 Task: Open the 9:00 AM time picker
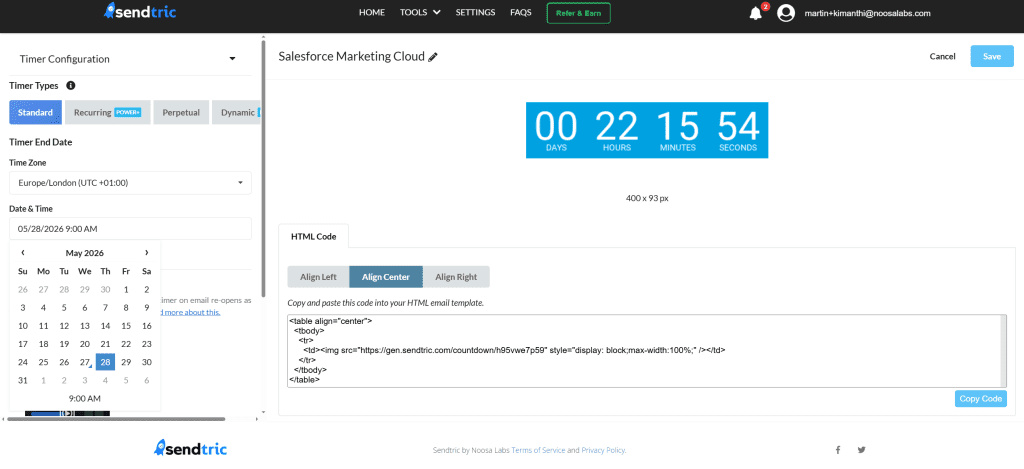pos(84,398)
